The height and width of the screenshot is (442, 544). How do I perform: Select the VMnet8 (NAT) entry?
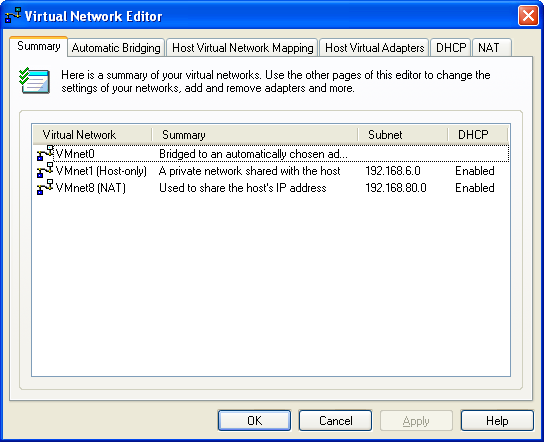point(91,188)
